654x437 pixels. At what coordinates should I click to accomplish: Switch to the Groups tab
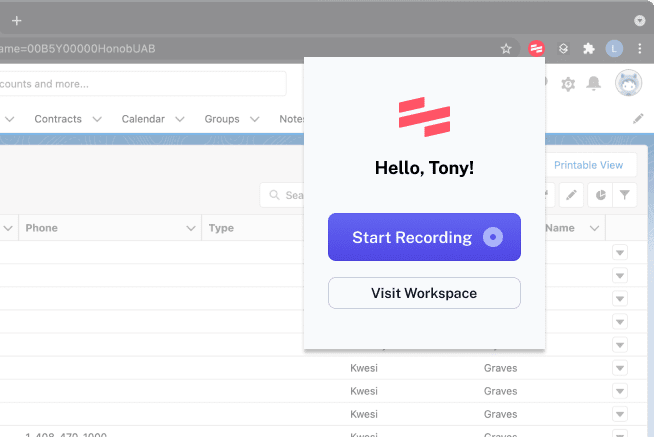coord(222,119)
